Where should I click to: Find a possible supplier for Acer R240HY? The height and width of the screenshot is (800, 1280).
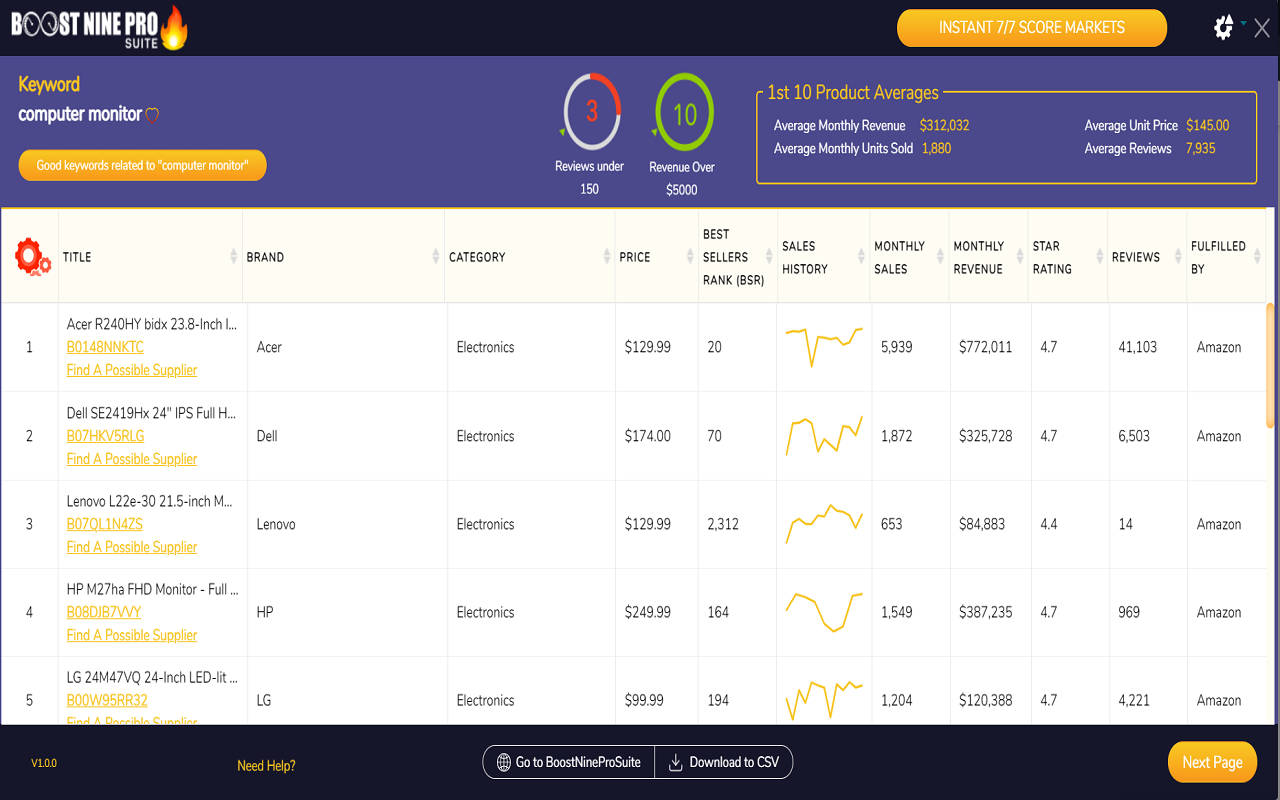132,370
